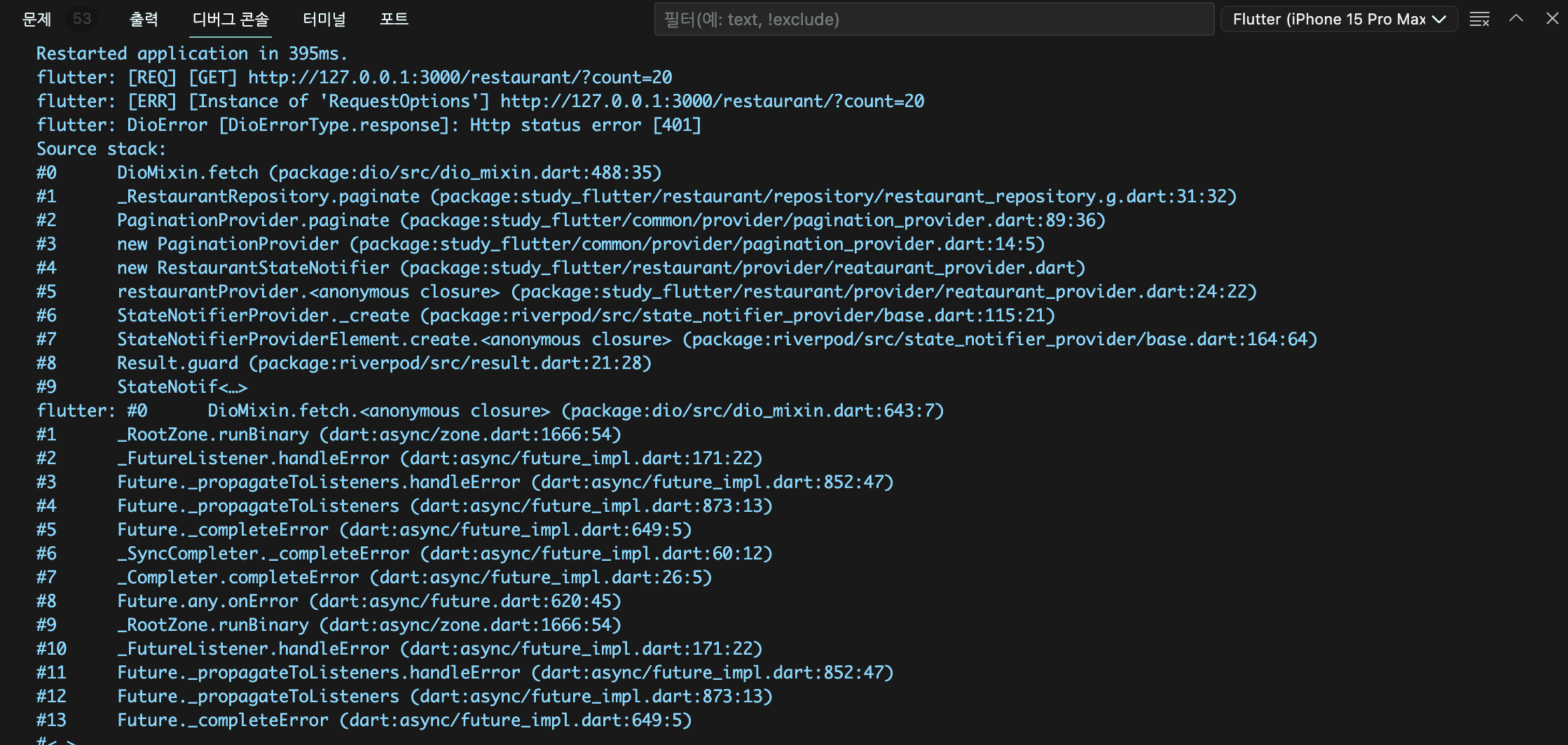The height and width of the screenshot is (745, 1568).
Task: Click the 'Restarted application in 395ms.' line
Action: (x=191, y=53)
